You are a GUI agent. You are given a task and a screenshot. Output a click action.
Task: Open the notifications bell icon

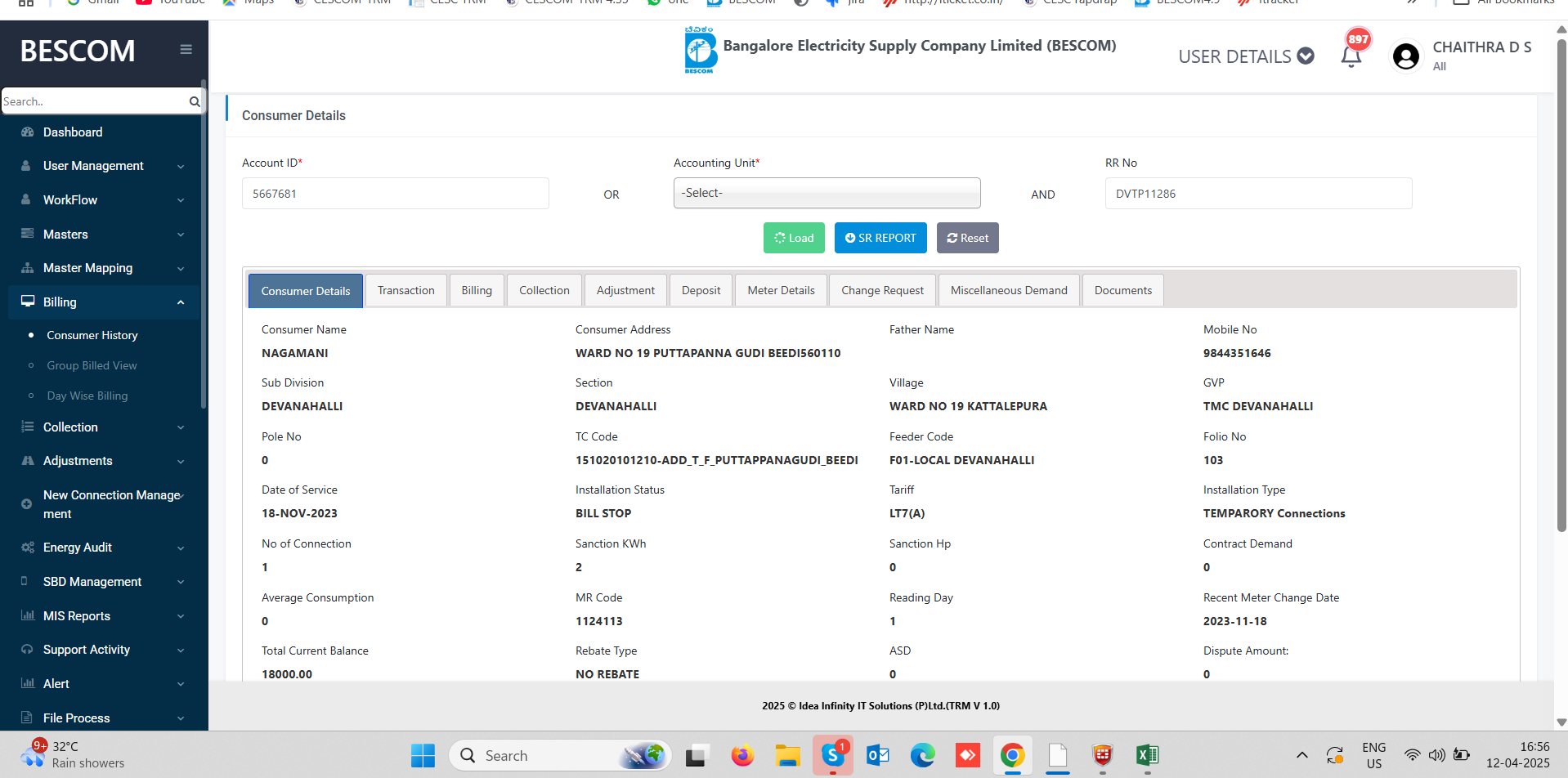pos(1351,56)
